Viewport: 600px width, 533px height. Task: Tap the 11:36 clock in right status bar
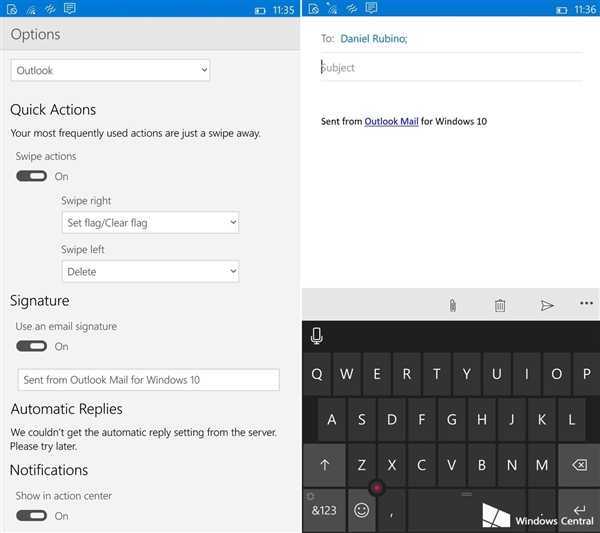click(585, 9)
